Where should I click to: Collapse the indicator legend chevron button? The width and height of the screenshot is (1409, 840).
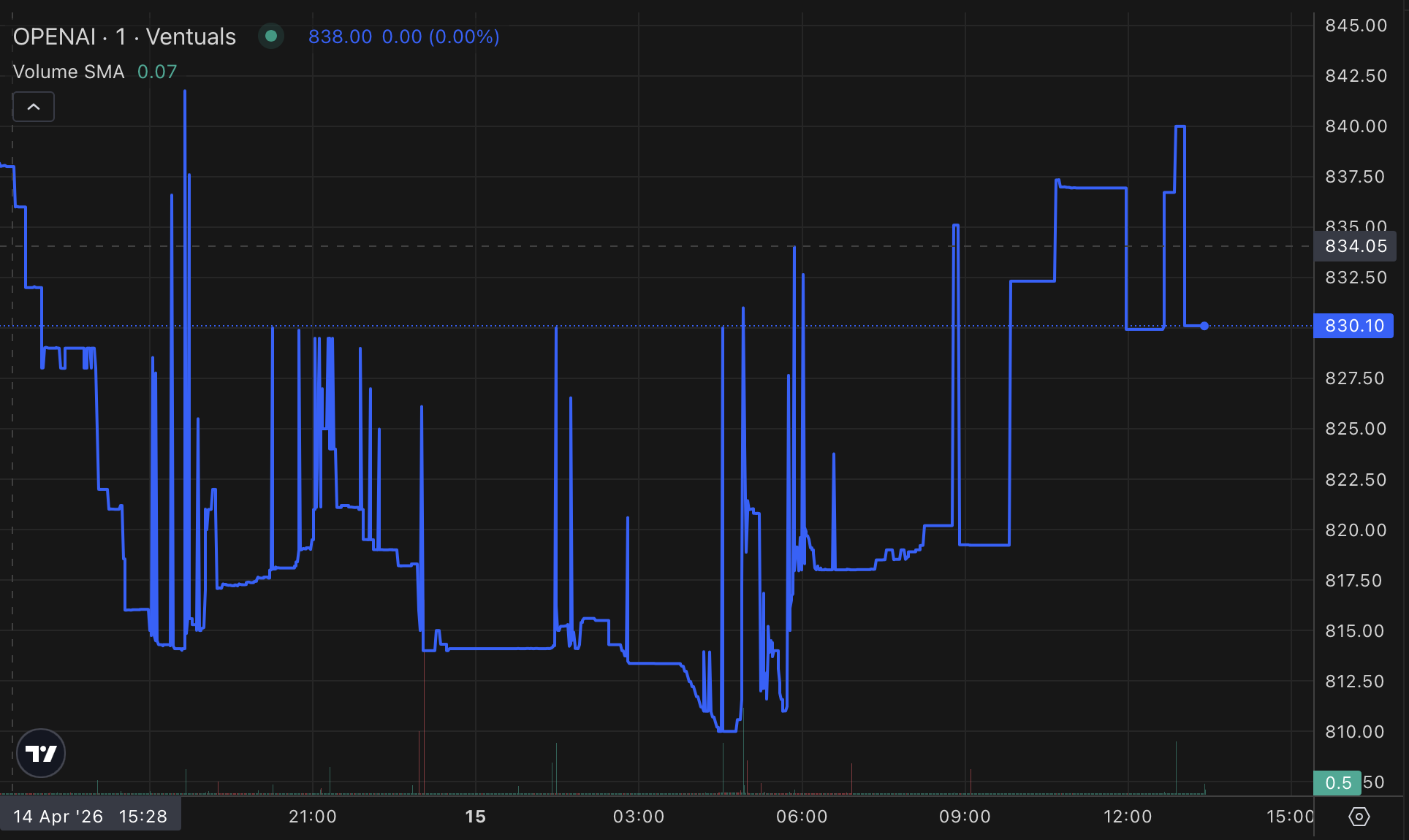click(x=34, y=107)
